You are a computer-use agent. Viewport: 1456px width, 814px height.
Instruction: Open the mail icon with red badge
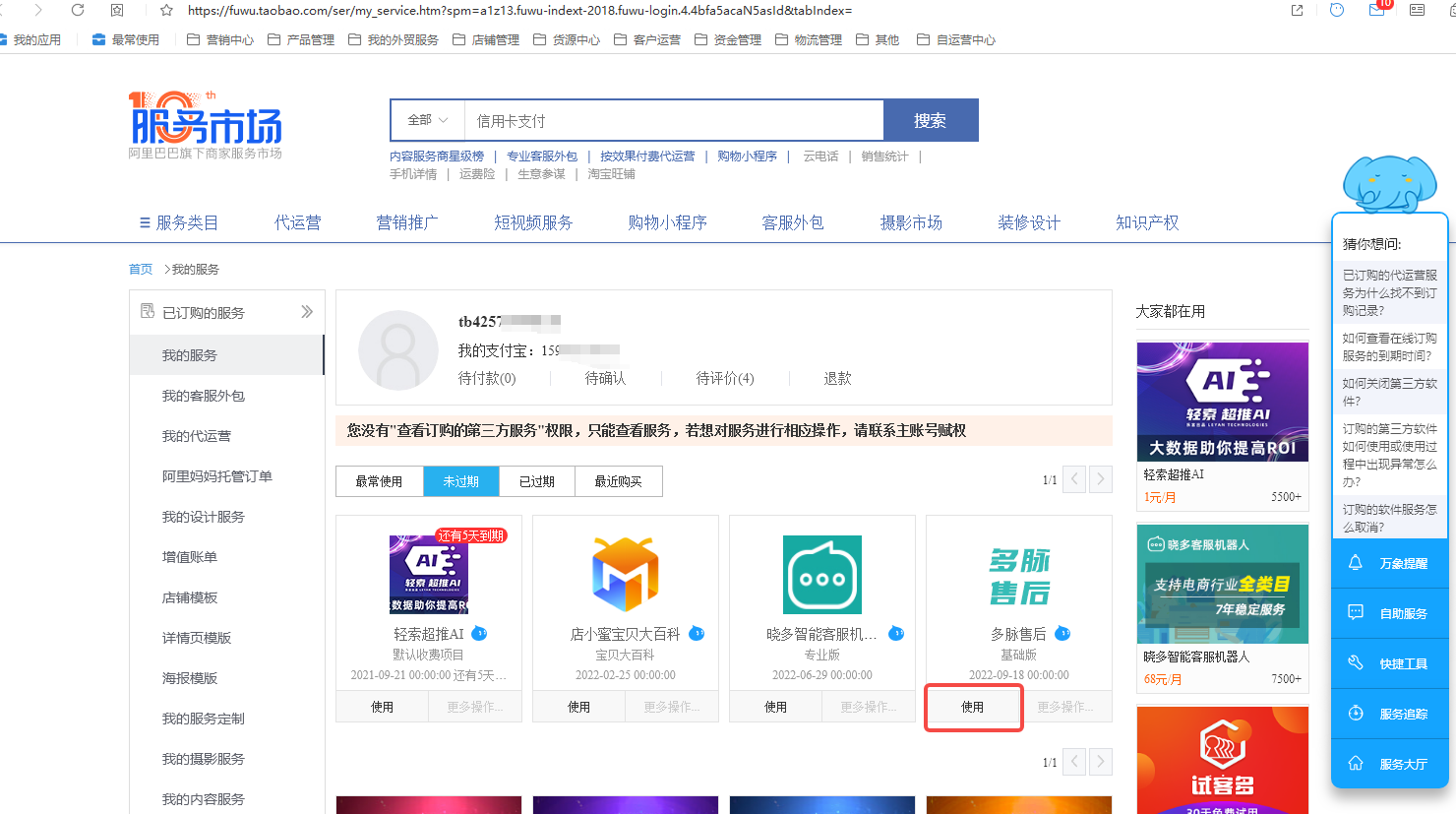(x=1377, y=9)
